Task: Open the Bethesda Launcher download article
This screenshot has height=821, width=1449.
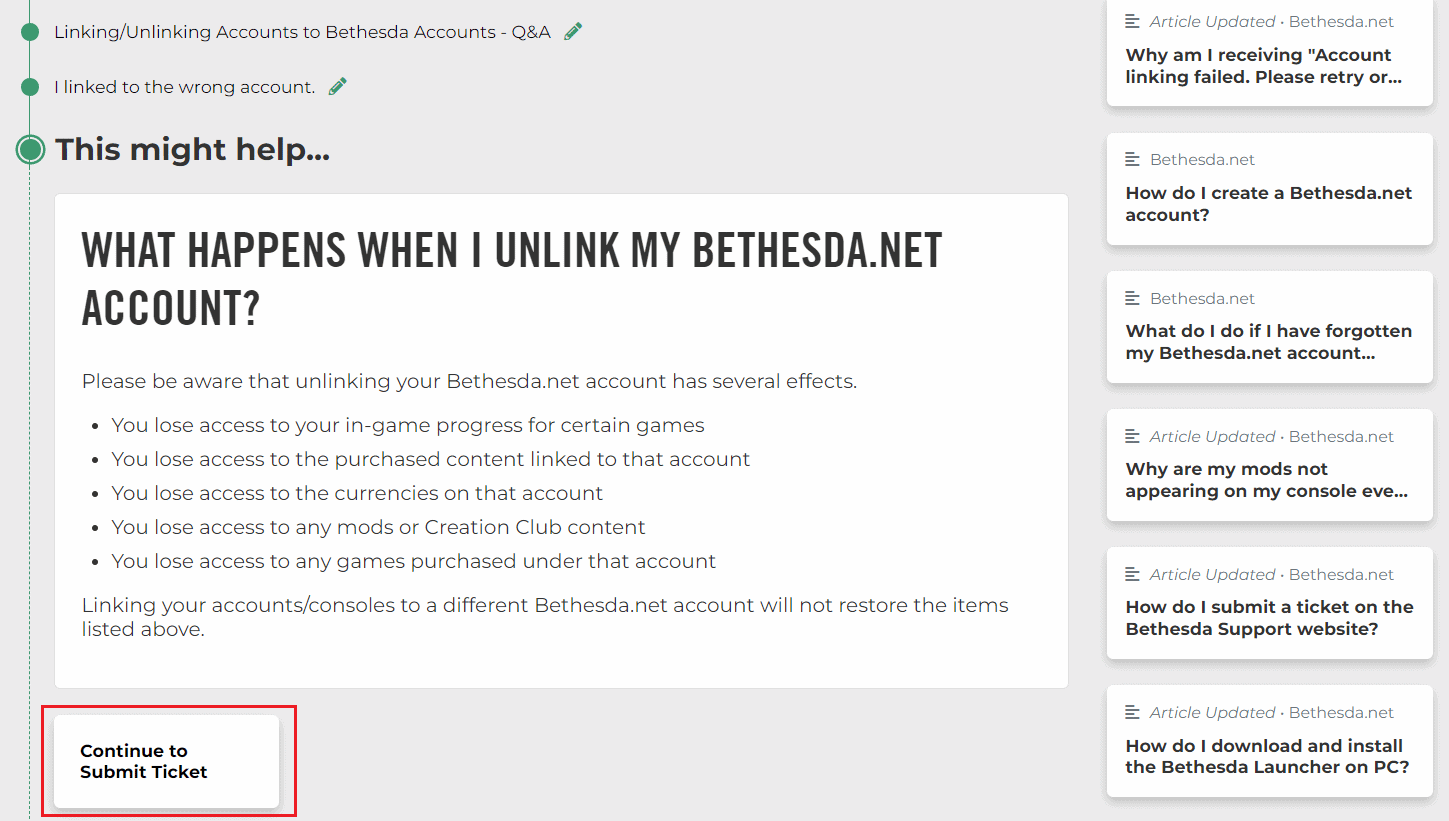Action: (1268, 742)
